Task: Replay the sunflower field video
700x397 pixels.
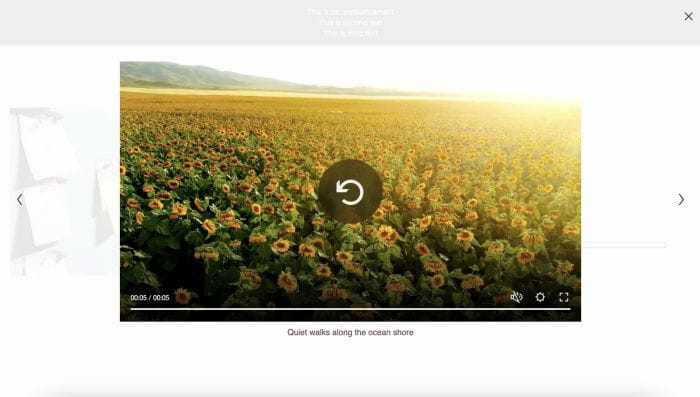Action: click(350, 192)
